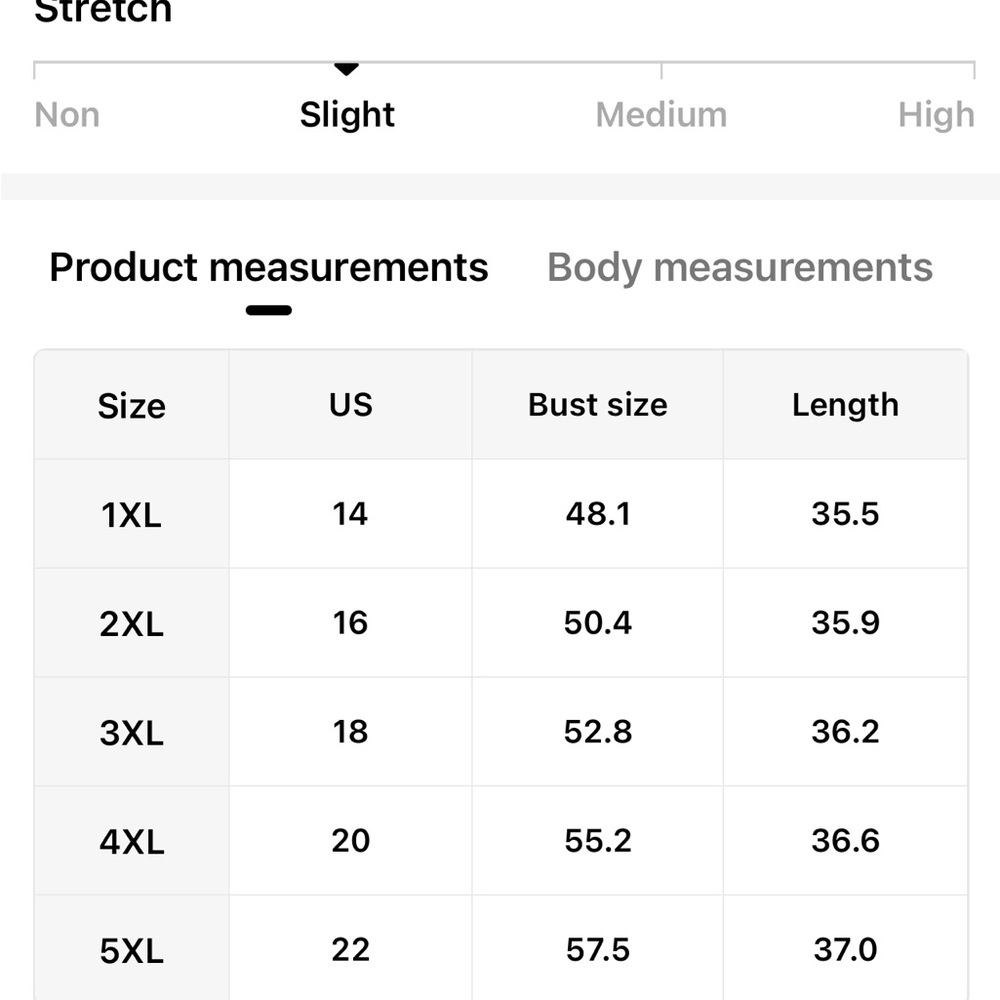This screenshot has height=1000, width=1000.
Task: Select the 2XL size row
Action: 131,623
